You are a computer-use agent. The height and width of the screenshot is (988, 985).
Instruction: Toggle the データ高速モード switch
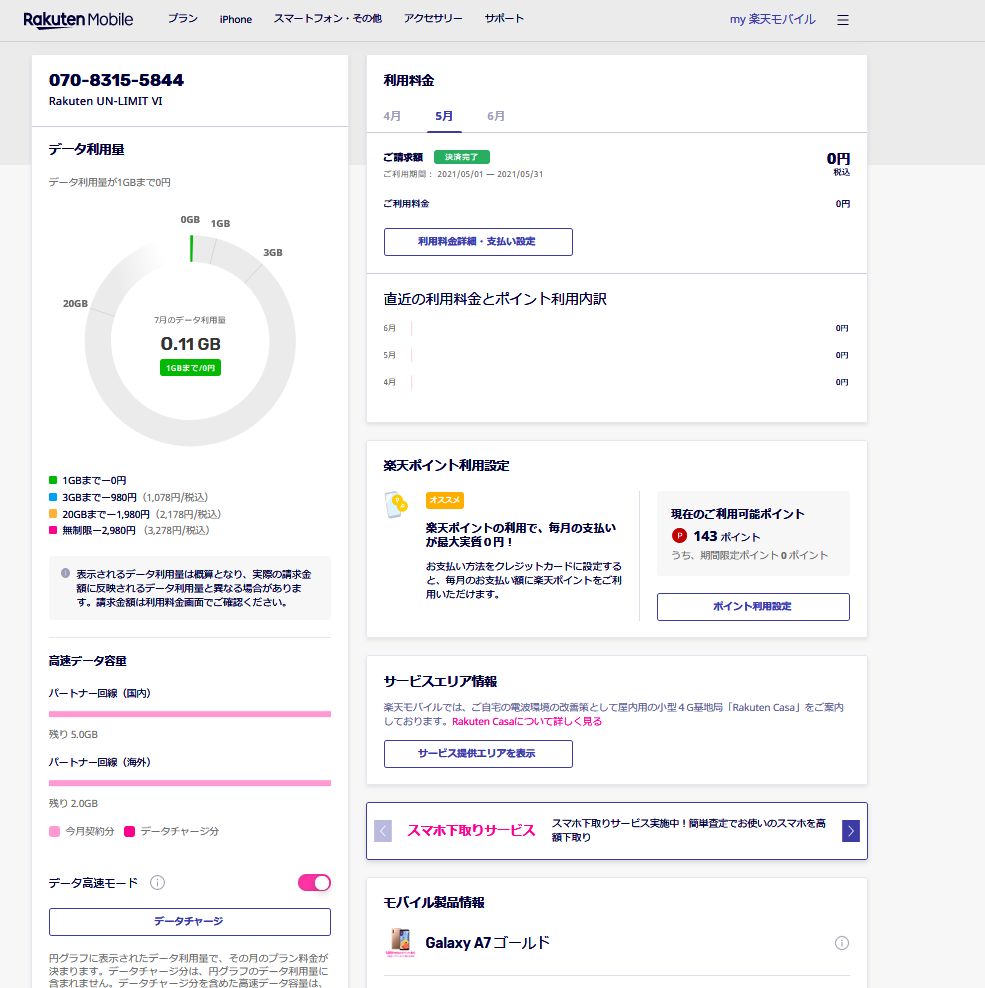point(314,883)
